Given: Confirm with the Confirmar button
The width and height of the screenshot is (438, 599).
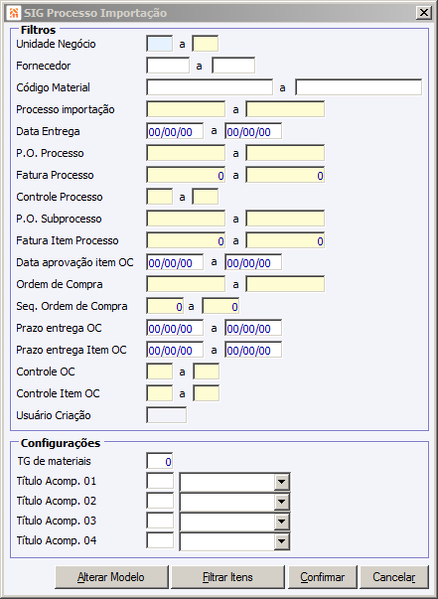Looking at the screenshot, I should [322, 577].
